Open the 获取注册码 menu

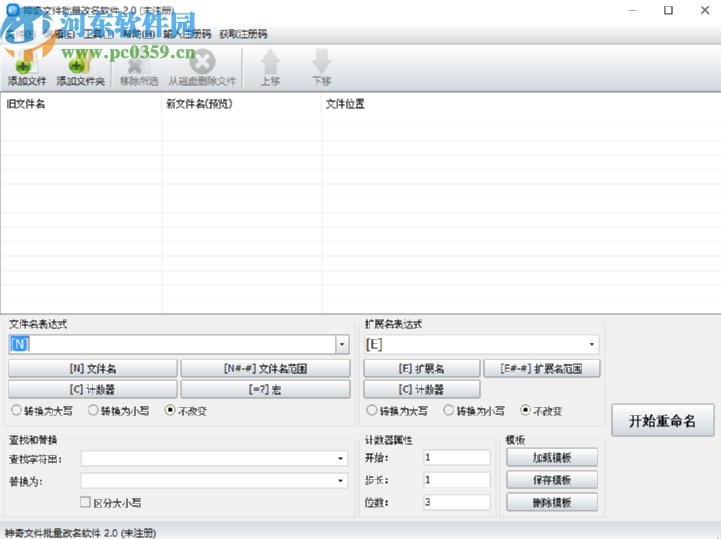(x=243, y=34)
